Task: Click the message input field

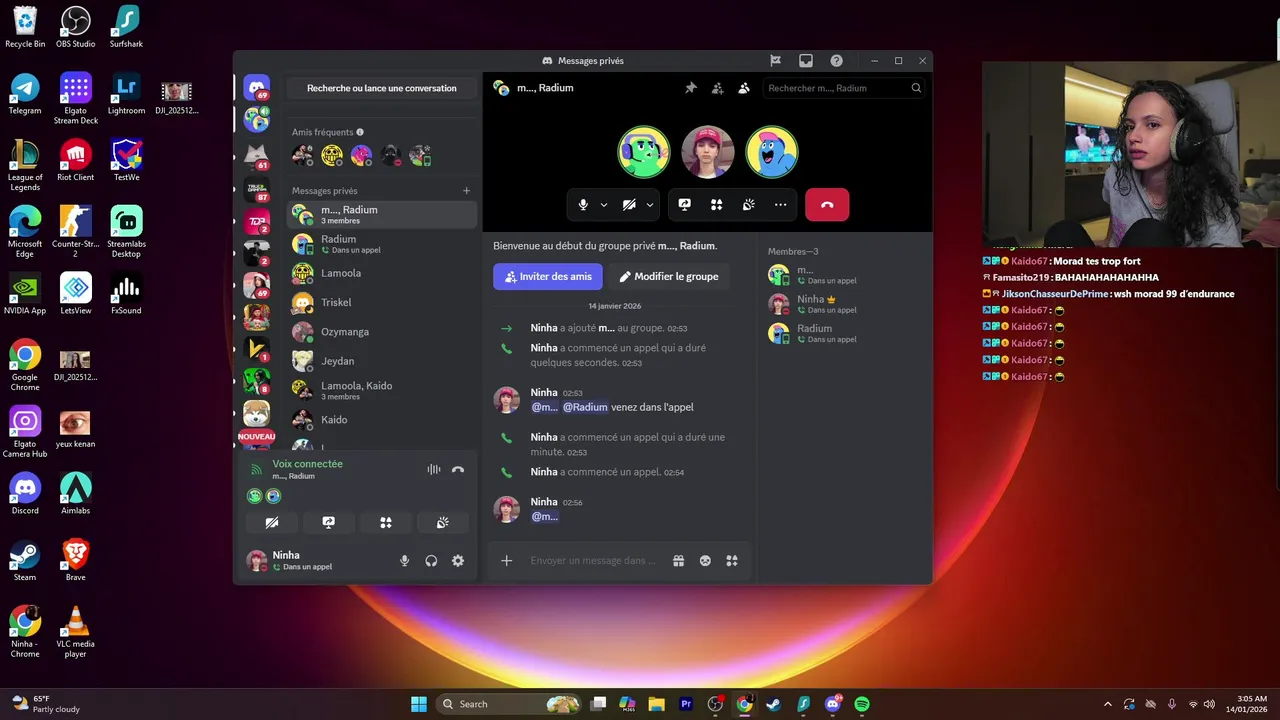Action: 594,561
